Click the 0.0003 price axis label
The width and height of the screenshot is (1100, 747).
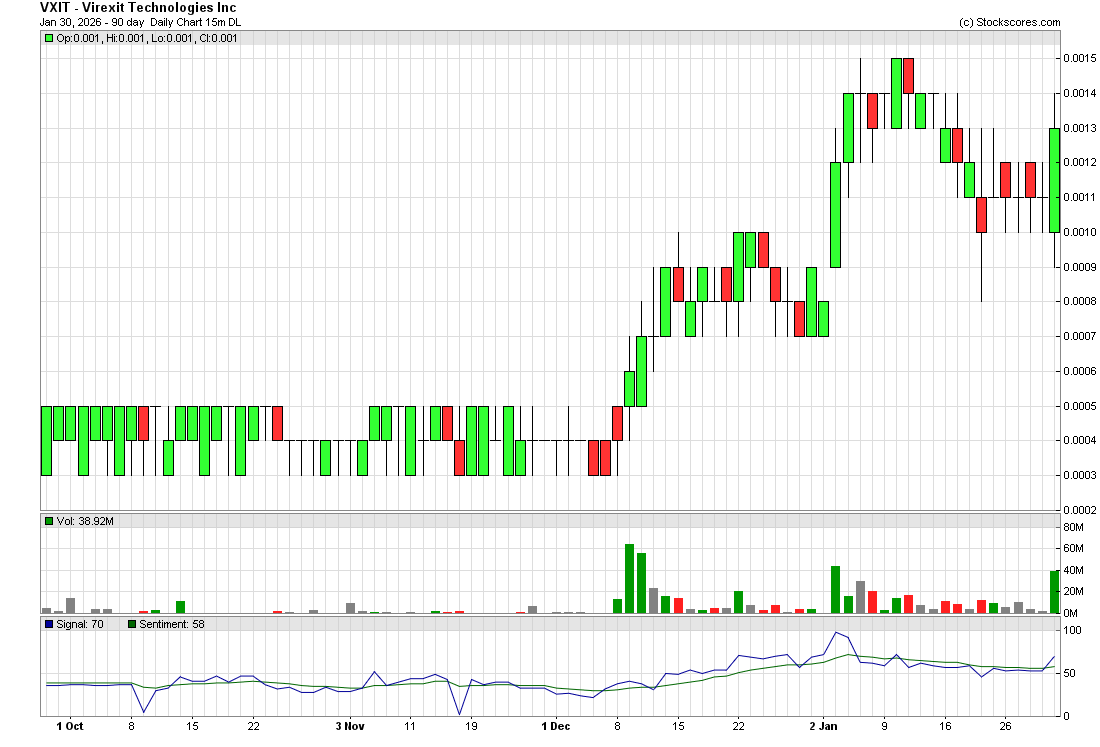(x=1080, y=476)
